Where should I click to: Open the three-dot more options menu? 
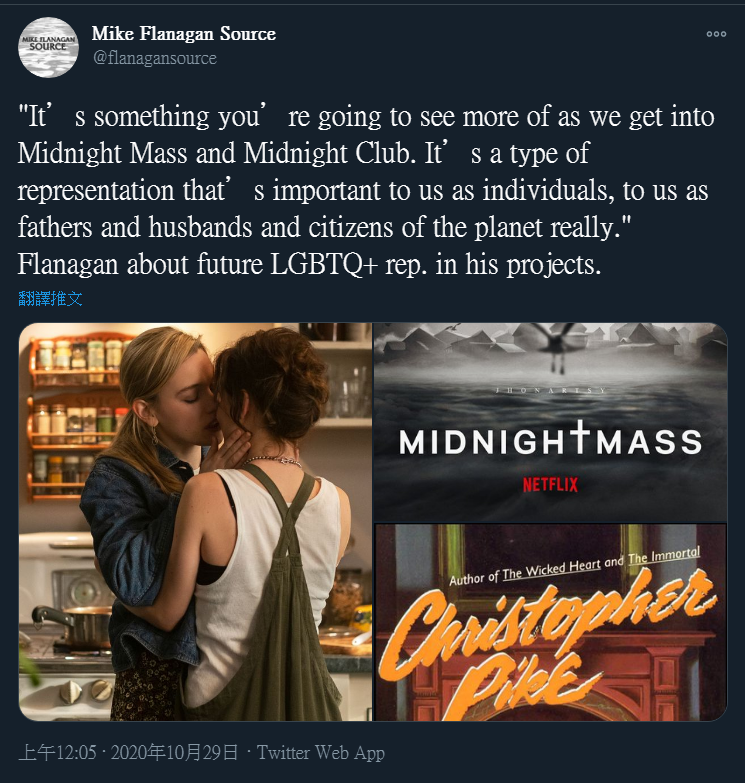point(716,34)
